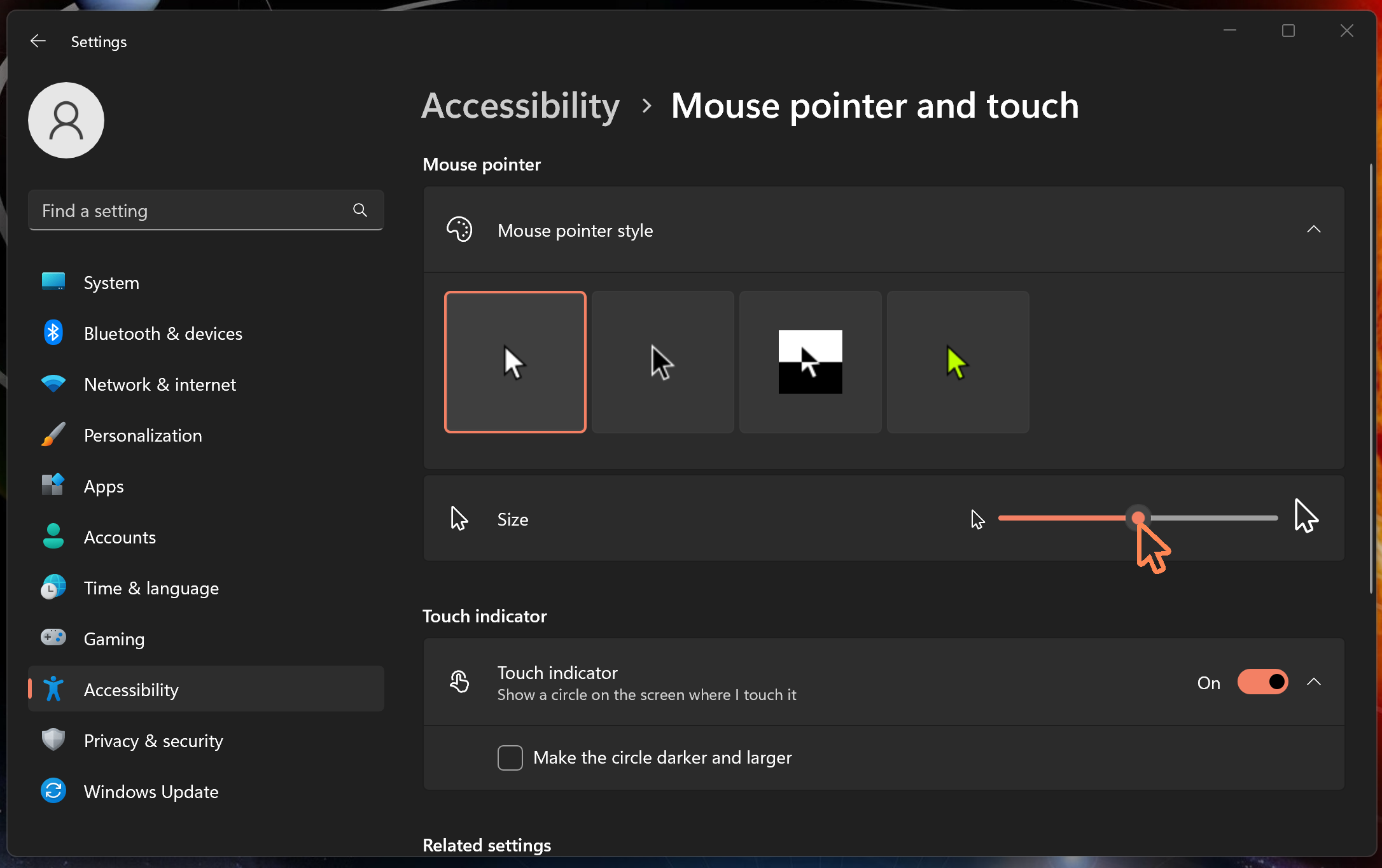
Task: Select the white mouse pointer style
Action: pyautogui.click(x=515, y=361)
